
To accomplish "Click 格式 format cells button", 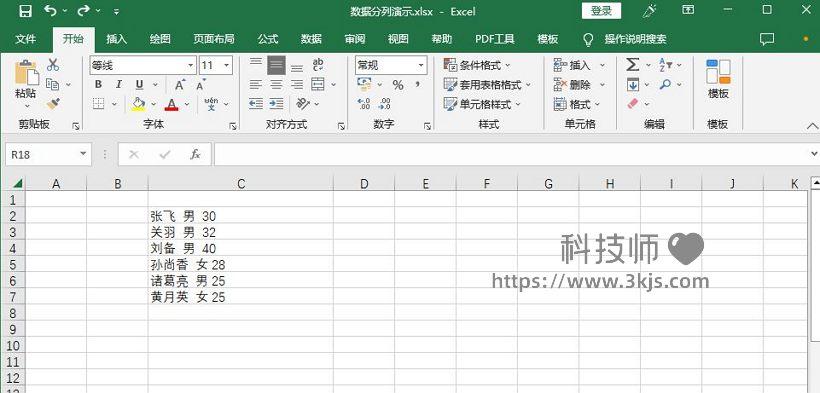I will (x=577, y=104).
